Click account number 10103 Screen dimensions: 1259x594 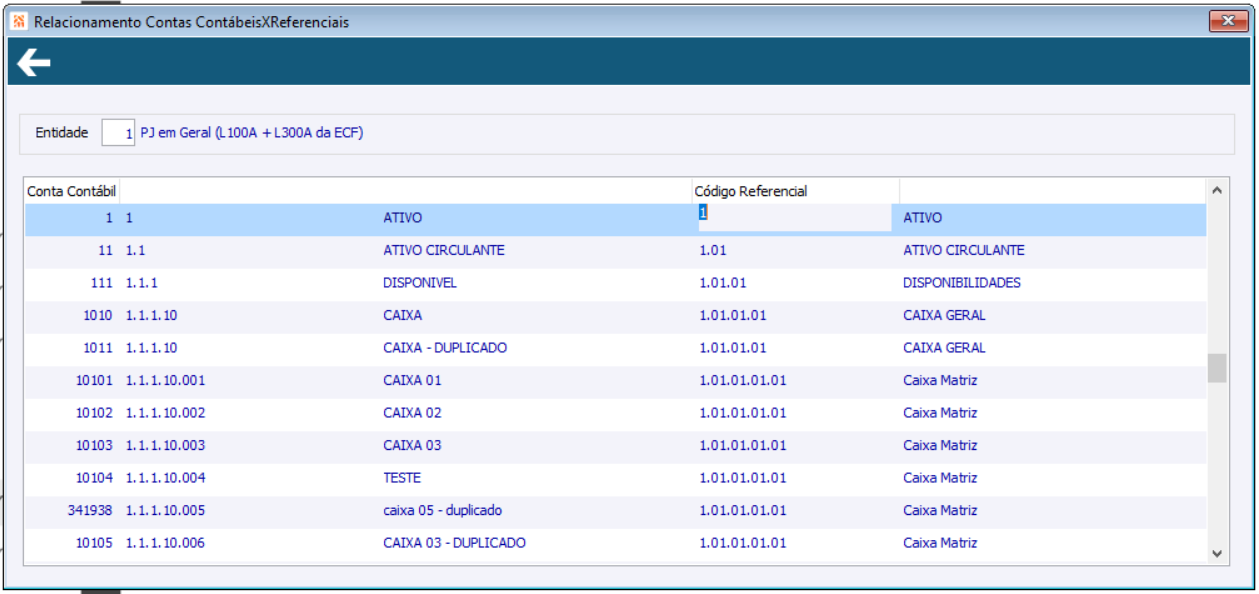[x=94, y=445]
